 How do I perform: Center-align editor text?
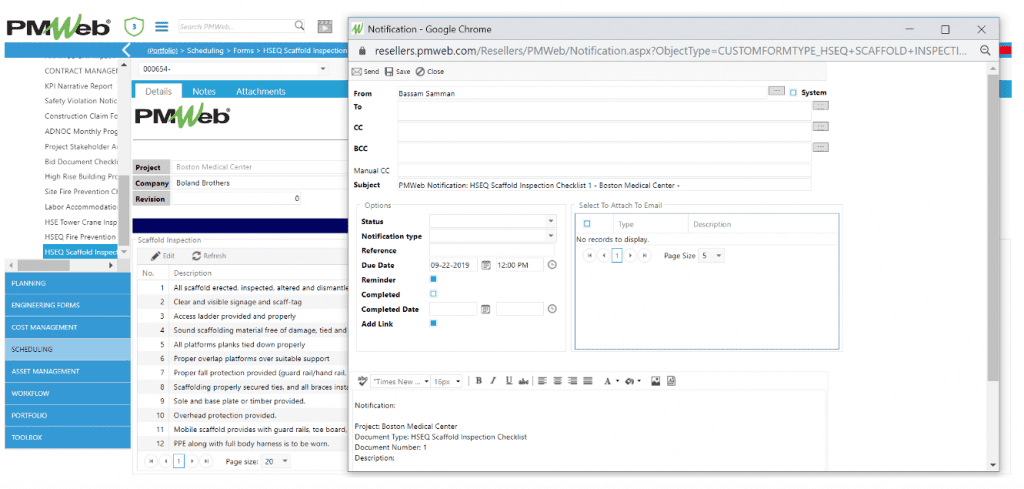(557, 381)
